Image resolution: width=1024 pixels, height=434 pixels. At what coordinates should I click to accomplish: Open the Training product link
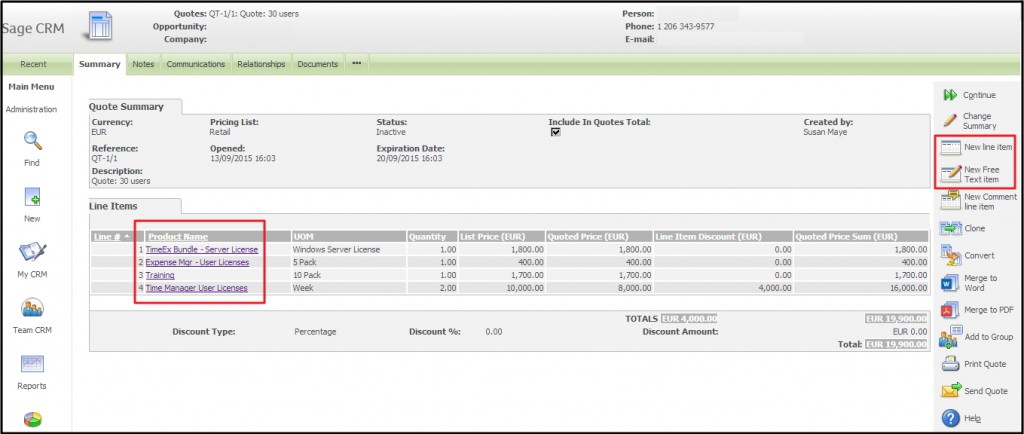point(160,275)
